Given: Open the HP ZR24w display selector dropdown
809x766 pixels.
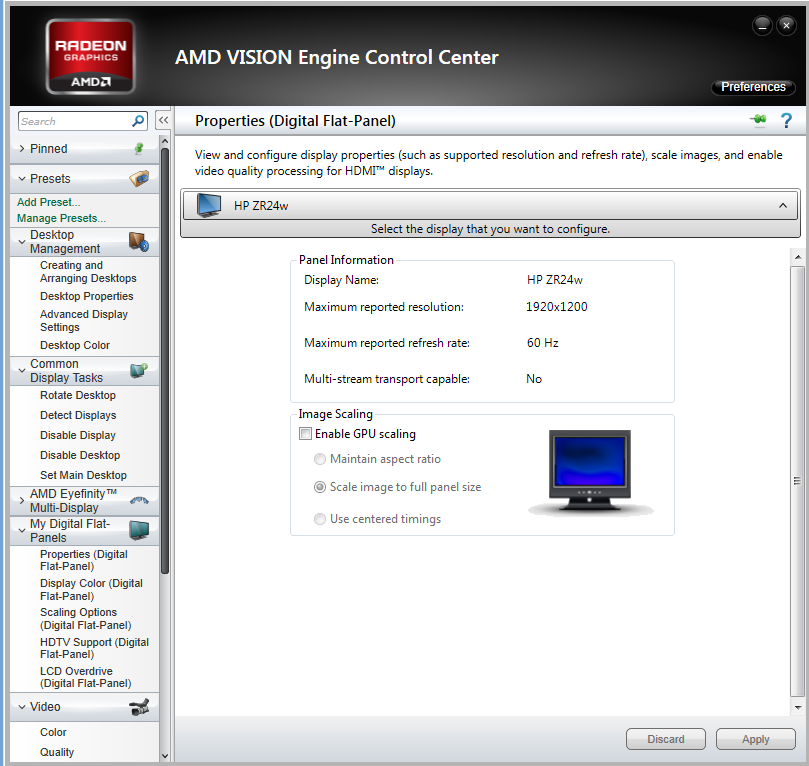Looking at the screenshot, I should pyautogui.click(x=490, y=205).
